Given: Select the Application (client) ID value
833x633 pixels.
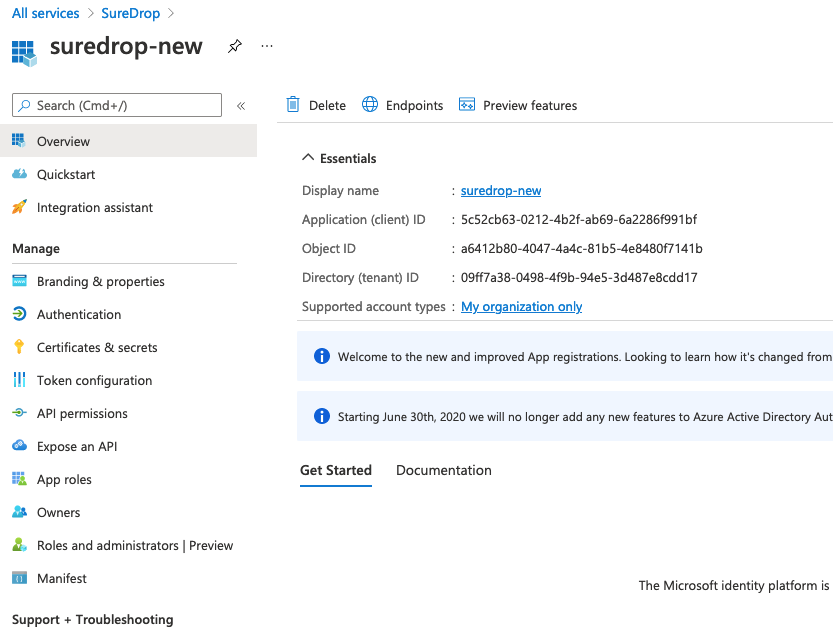Looking at the screenshot, I should click(579, 219).
